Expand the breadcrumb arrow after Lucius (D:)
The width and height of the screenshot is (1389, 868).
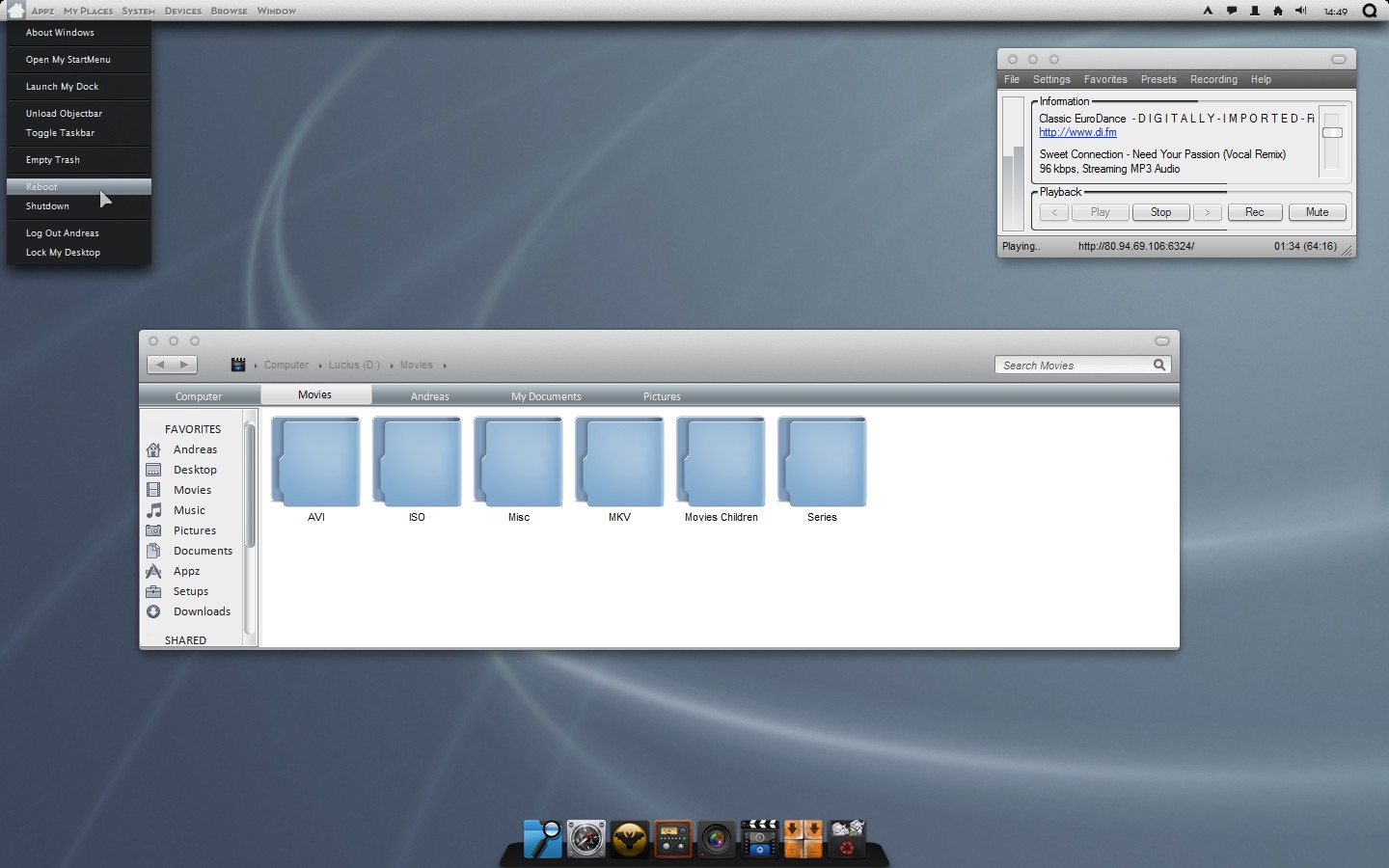pos(391,366)
